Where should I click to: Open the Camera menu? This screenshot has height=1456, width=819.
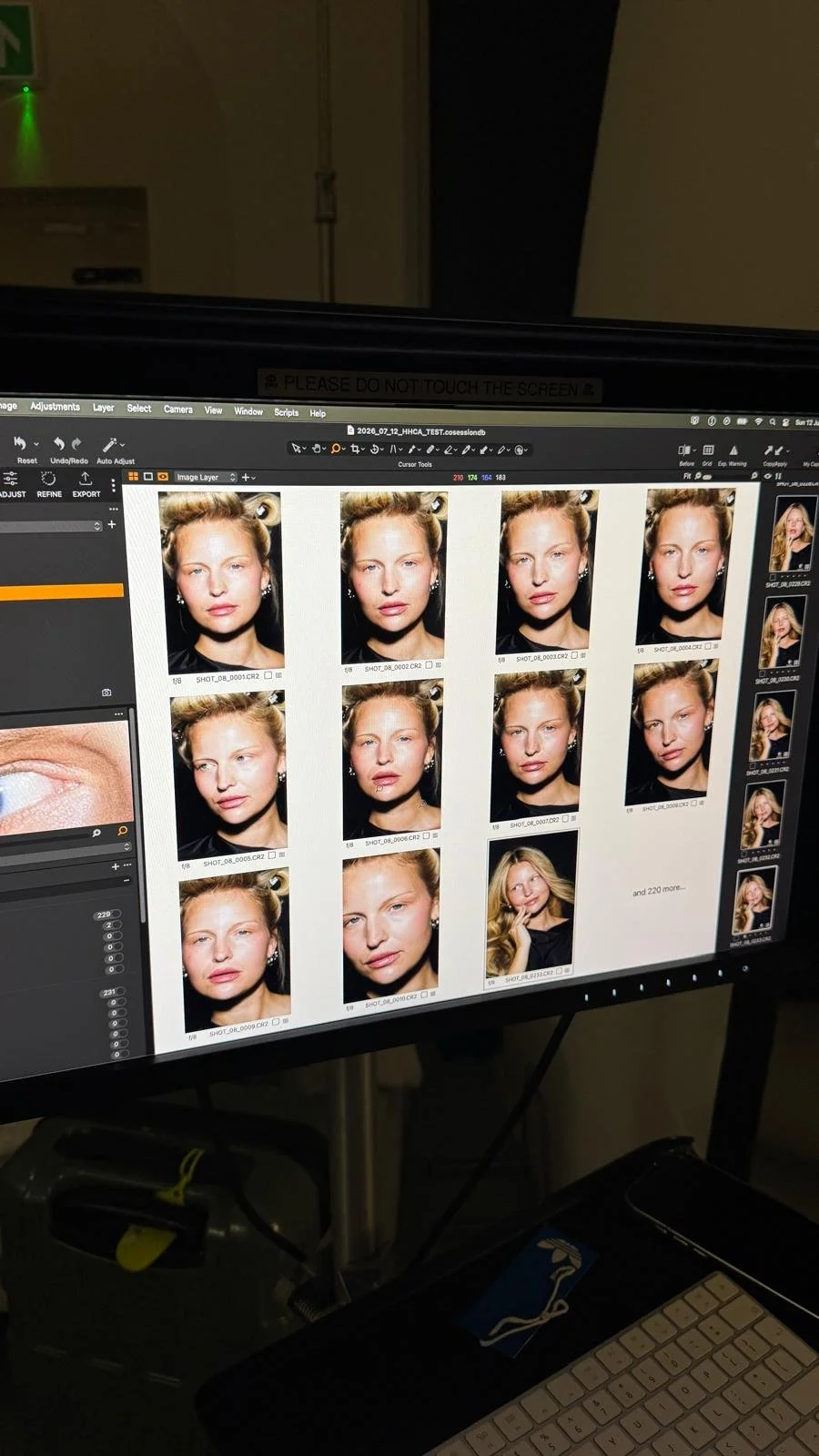point(178,409)
